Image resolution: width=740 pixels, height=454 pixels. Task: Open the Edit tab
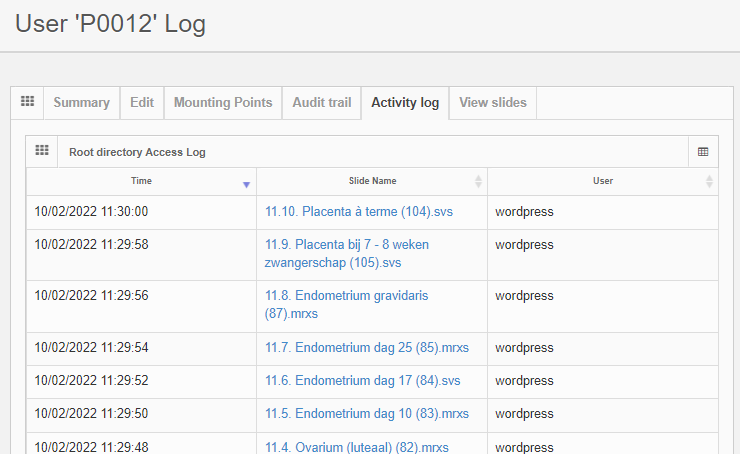tap(142, 103)
